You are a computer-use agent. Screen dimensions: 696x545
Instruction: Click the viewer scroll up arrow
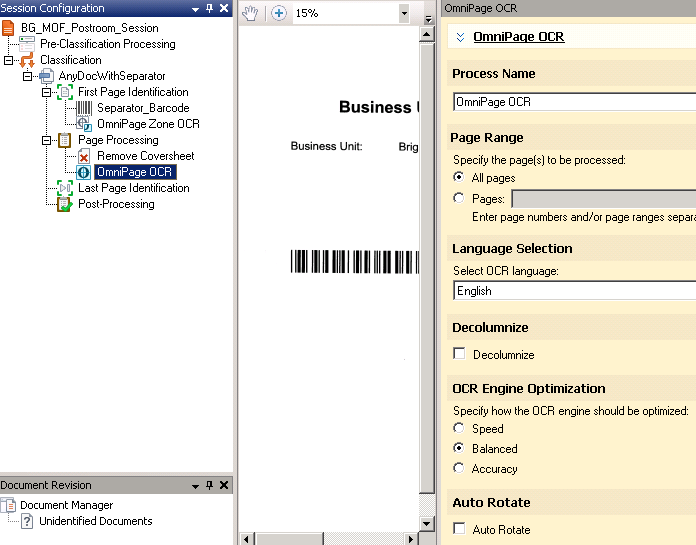427,35
